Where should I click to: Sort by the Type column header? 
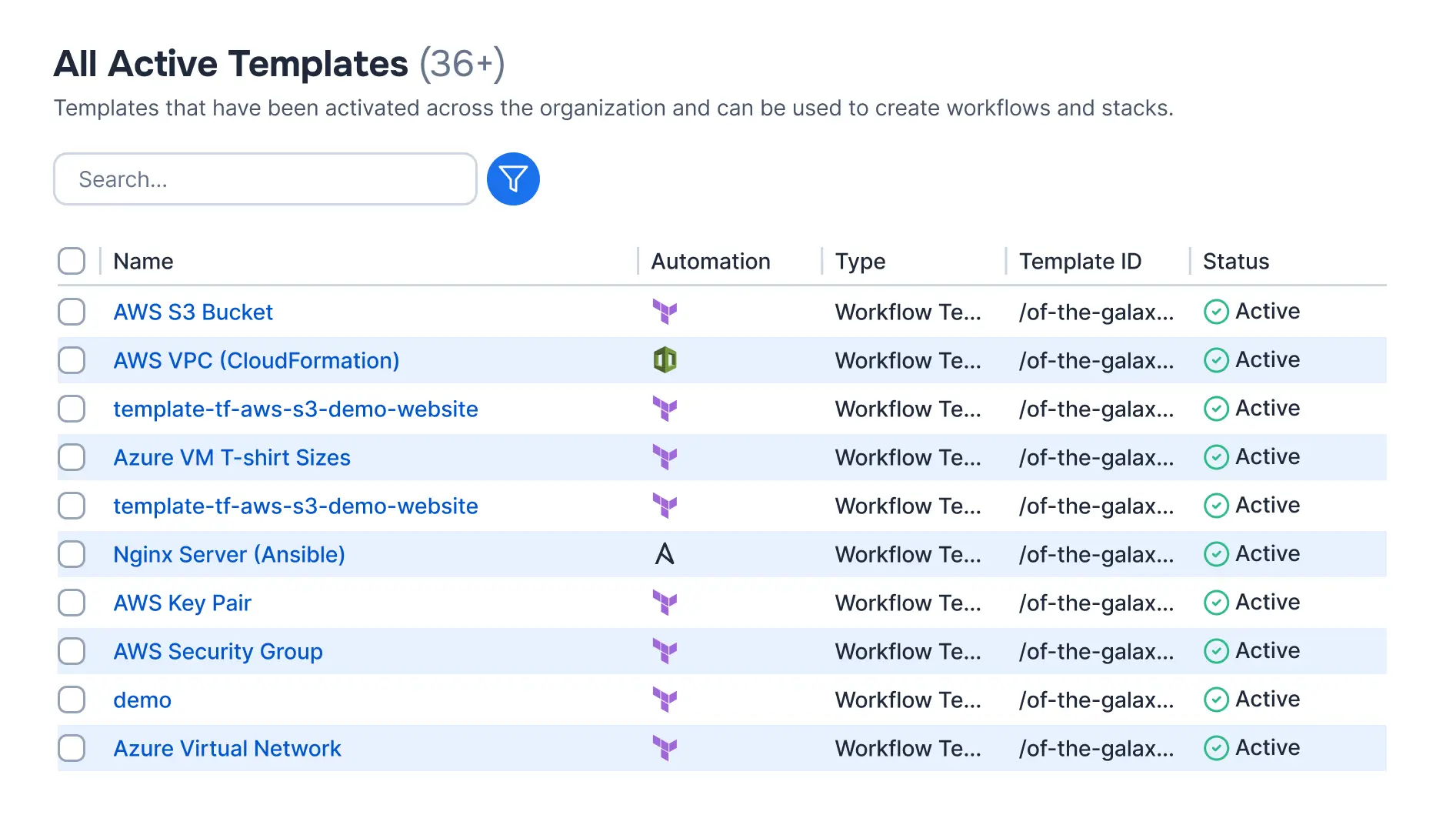[860, 262]
